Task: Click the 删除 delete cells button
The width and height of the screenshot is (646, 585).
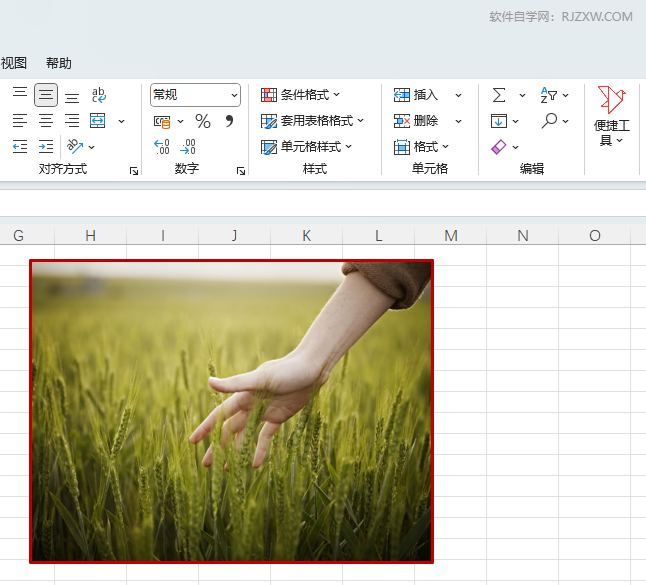Action: [x=416, y=121]
